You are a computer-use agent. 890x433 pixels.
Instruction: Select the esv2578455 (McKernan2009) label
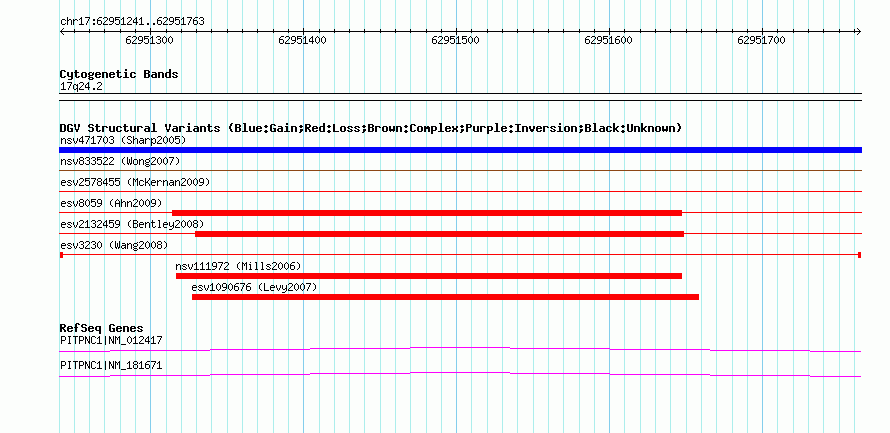[135, 182]
